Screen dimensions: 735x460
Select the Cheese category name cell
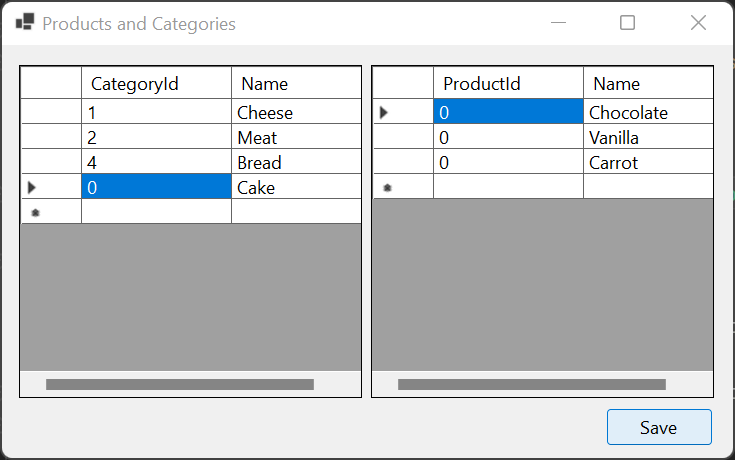click(295, 112)
